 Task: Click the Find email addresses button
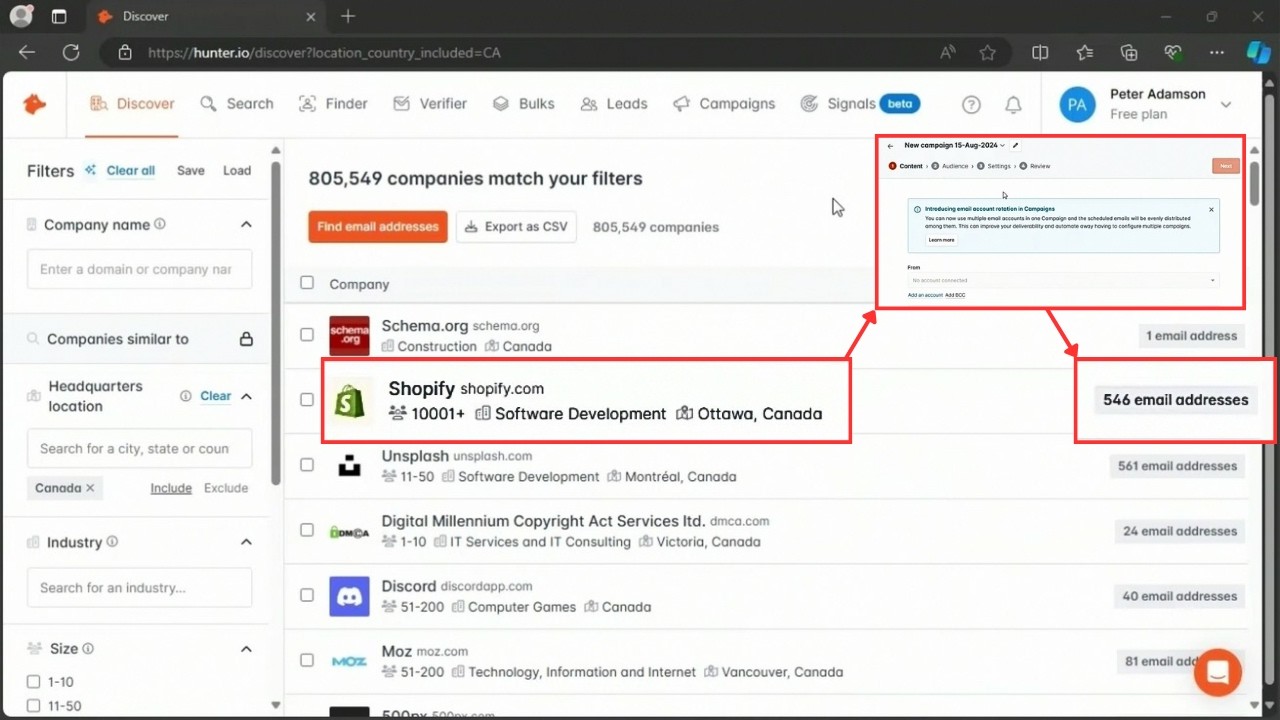click(378, 227)
